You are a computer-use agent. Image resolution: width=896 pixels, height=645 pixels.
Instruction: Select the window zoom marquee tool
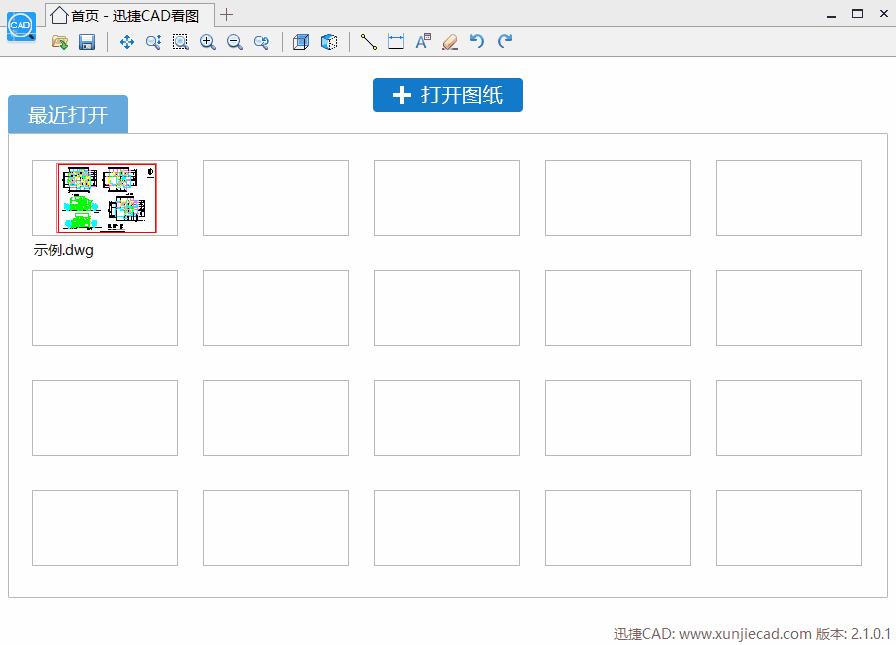pyautogui.click(x=181, y=42)
